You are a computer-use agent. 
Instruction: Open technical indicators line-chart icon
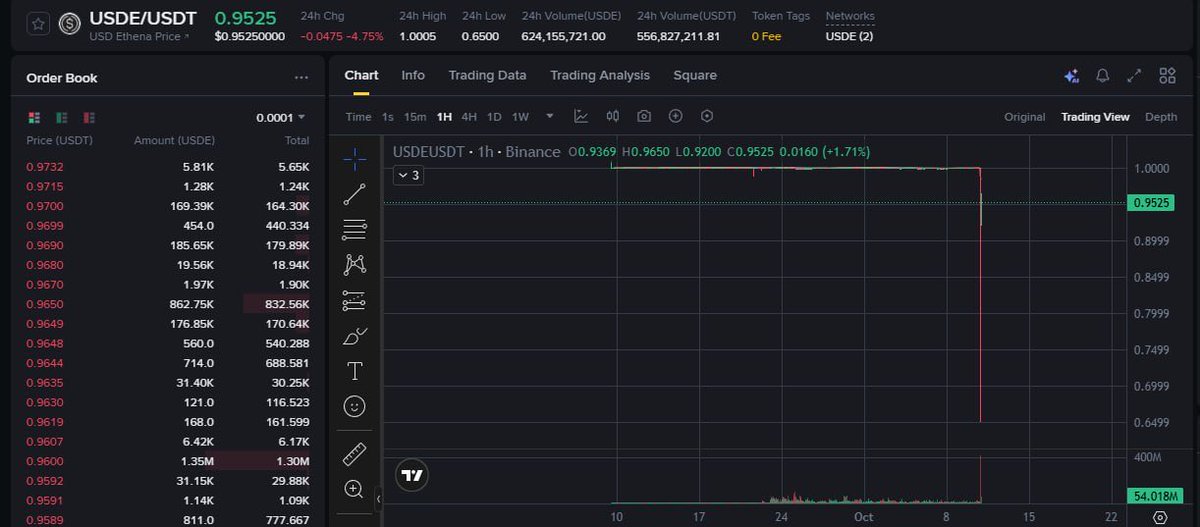click(x=581, y=117)
